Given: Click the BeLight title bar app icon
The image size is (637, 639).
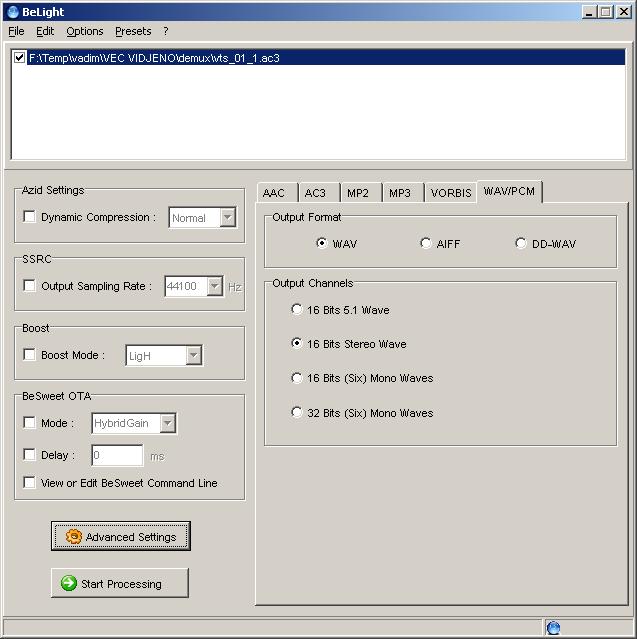Looking at the screenshot, I should tap(13, 12).
